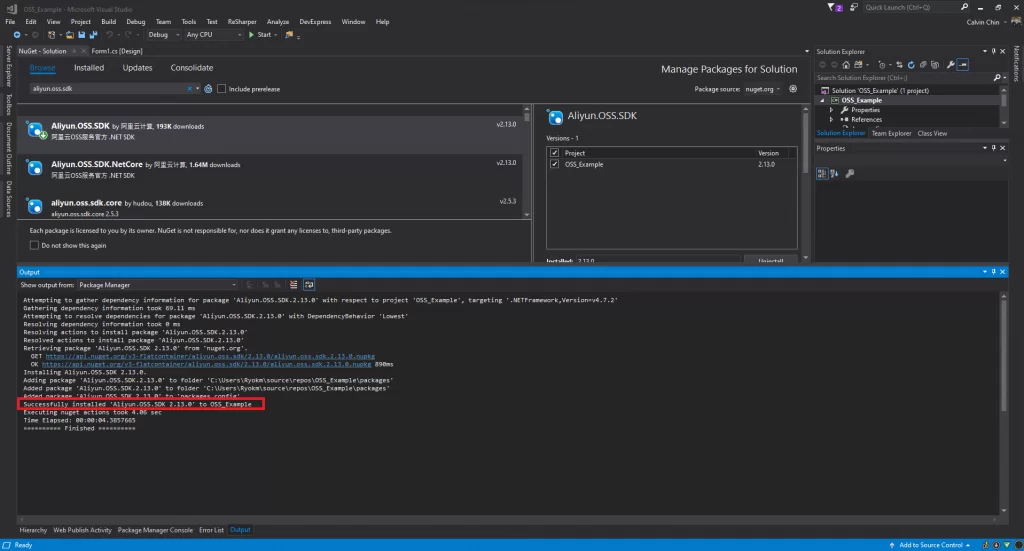The height and width of the screenshot is (551, 1024).
Task: Click the Solution Explorer search magnifier icon
Action: 997,78
